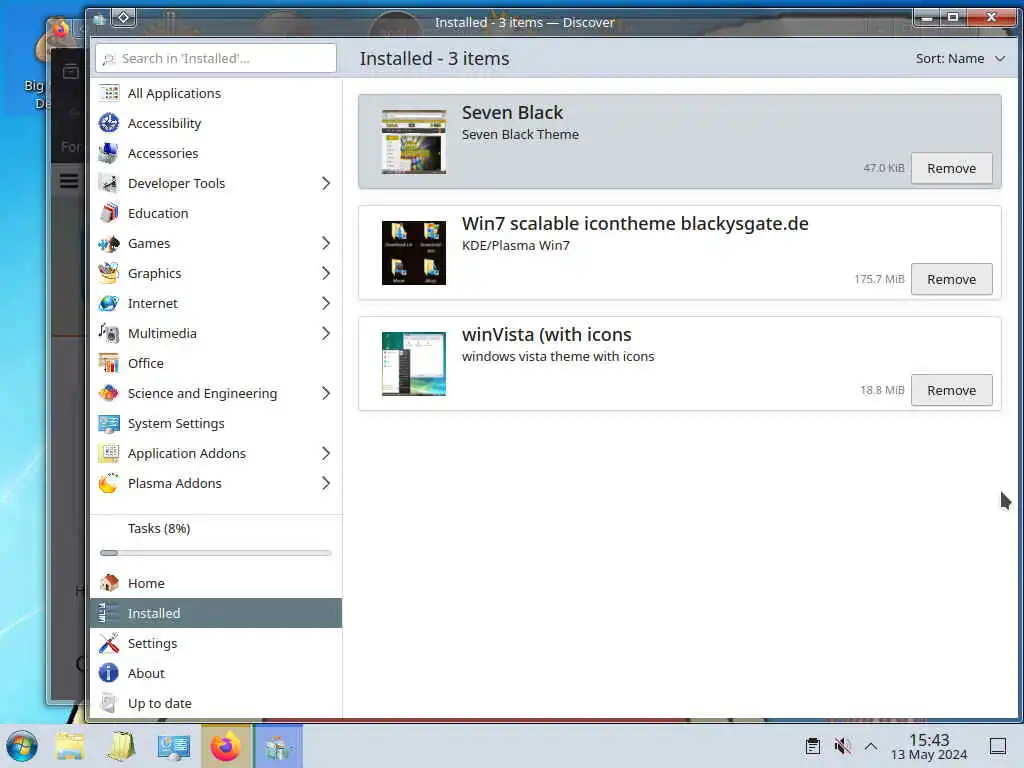Expand the Graphics chevron
The image size is (1024, 768).
pyautogui.click(x=326, y=274)
